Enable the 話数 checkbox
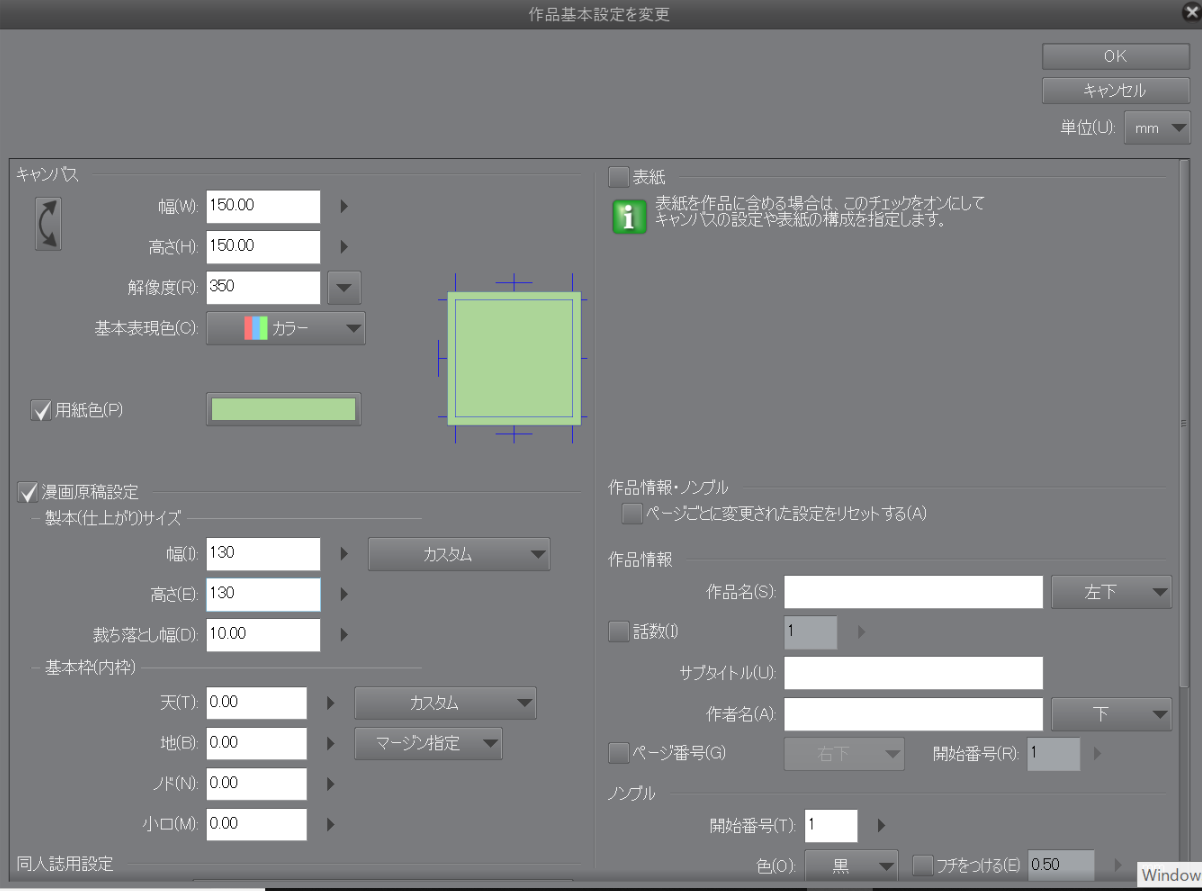Screen dimensions: 1202x891 click(618, 631)
